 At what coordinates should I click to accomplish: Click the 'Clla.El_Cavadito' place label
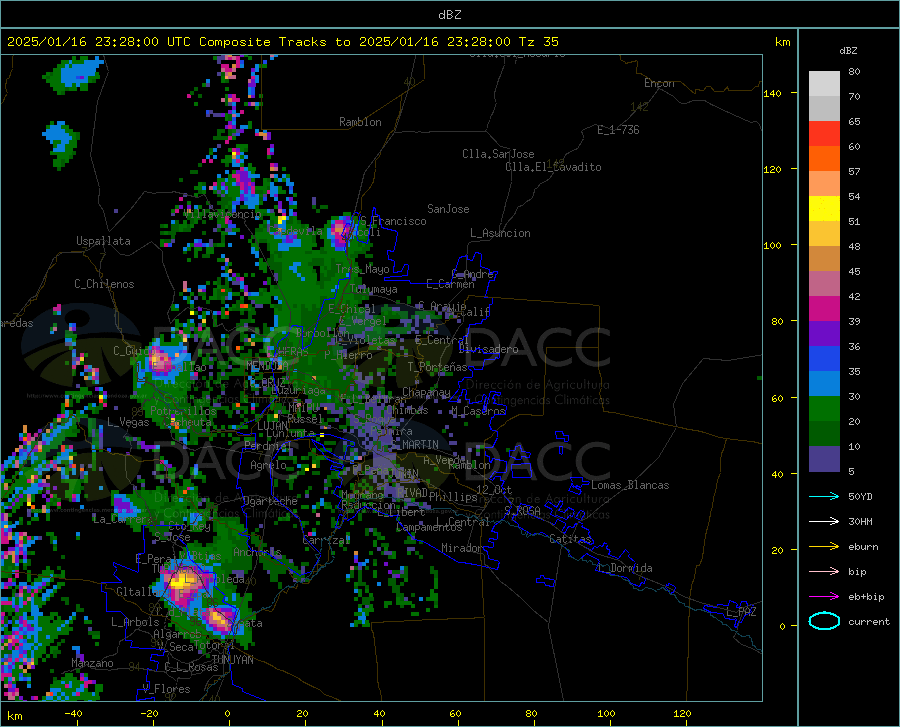point(553,167)
